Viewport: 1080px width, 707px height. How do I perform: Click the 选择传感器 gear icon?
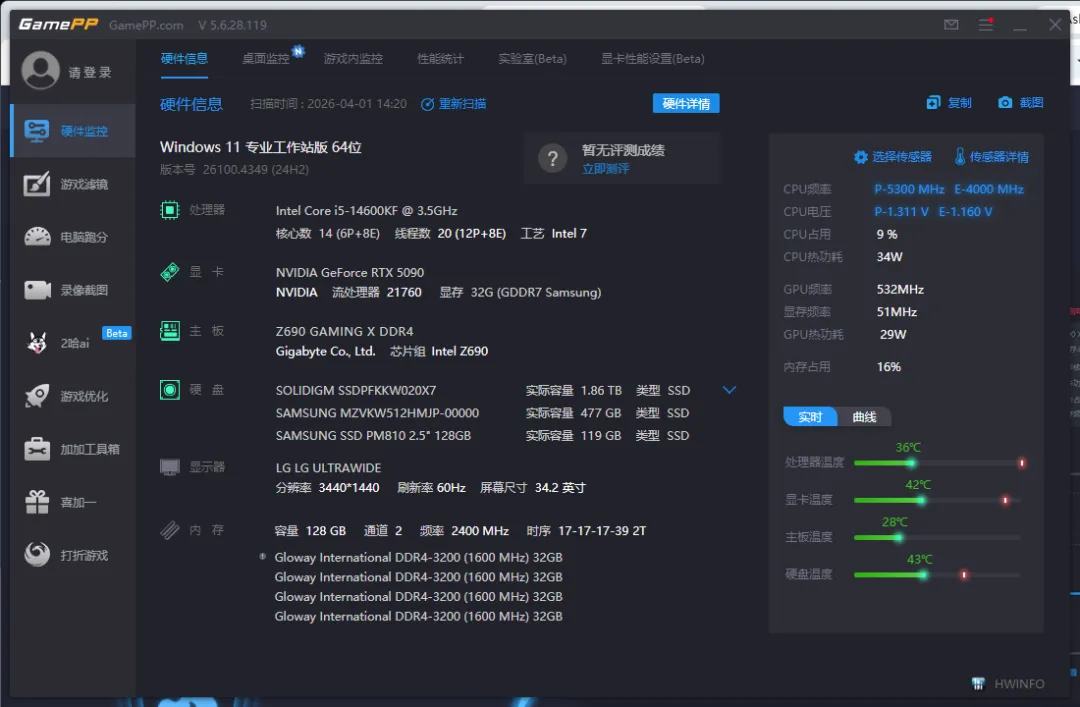(x=860, y=157)
